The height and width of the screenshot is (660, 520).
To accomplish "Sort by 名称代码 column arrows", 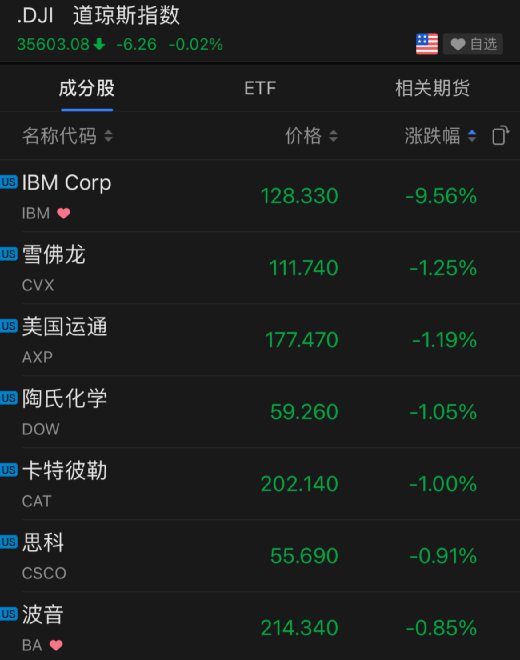I will coord(108,136).
